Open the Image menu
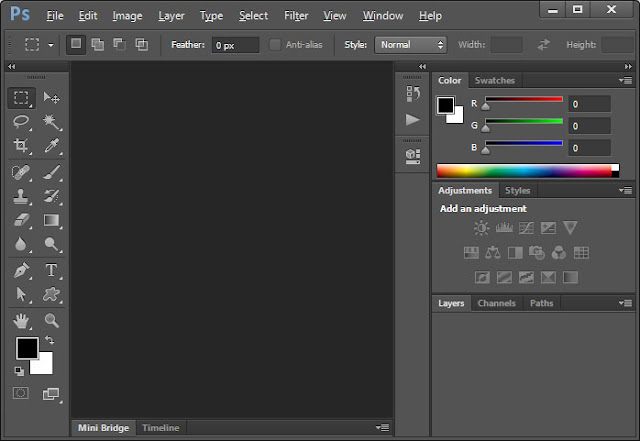 click(127, 16)
